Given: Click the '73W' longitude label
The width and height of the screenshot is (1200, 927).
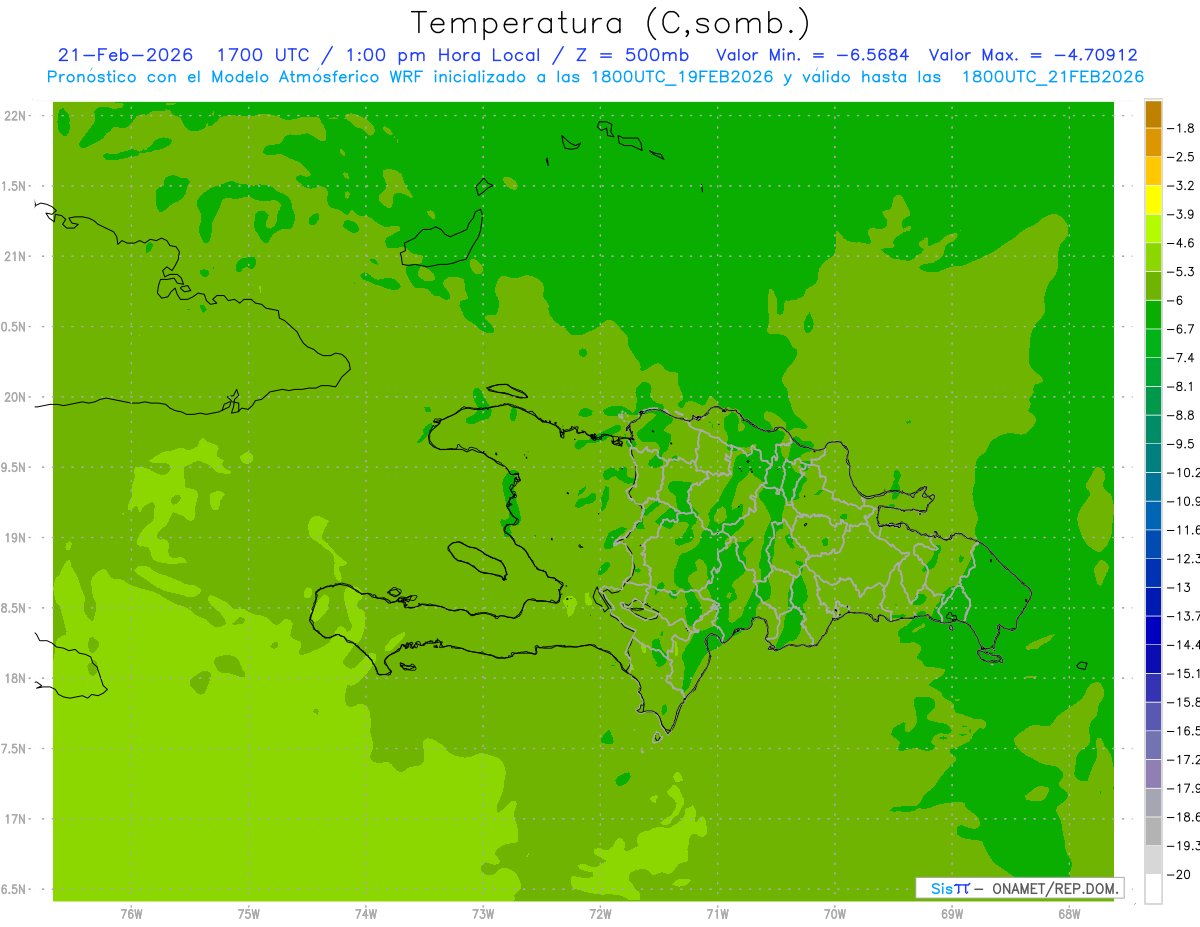Looking at the screenshot, I should (x=483, y=914).
